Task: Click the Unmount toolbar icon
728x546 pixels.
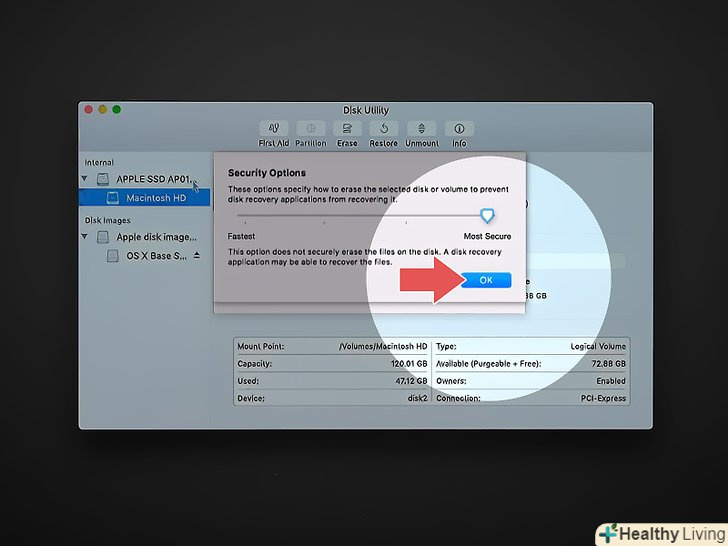Action: 422,129
